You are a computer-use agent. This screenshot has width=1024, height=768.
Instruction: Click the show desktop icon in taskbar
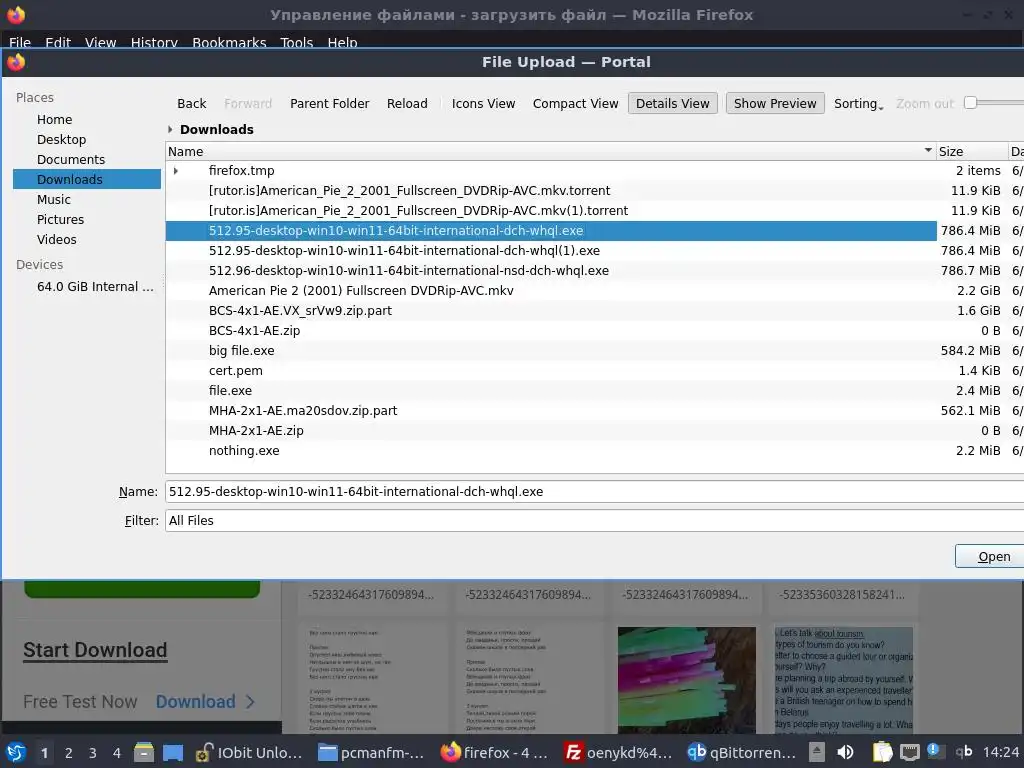[x=172, y=752]
